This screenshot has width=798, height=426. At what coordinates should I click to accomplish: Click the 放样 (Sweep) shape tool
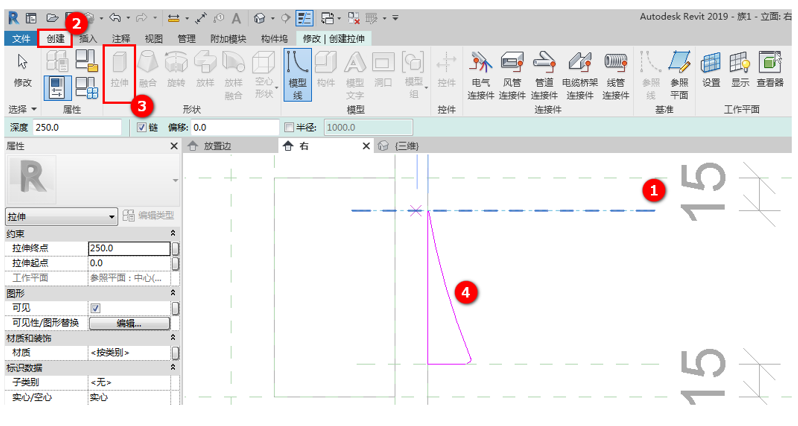205,70
